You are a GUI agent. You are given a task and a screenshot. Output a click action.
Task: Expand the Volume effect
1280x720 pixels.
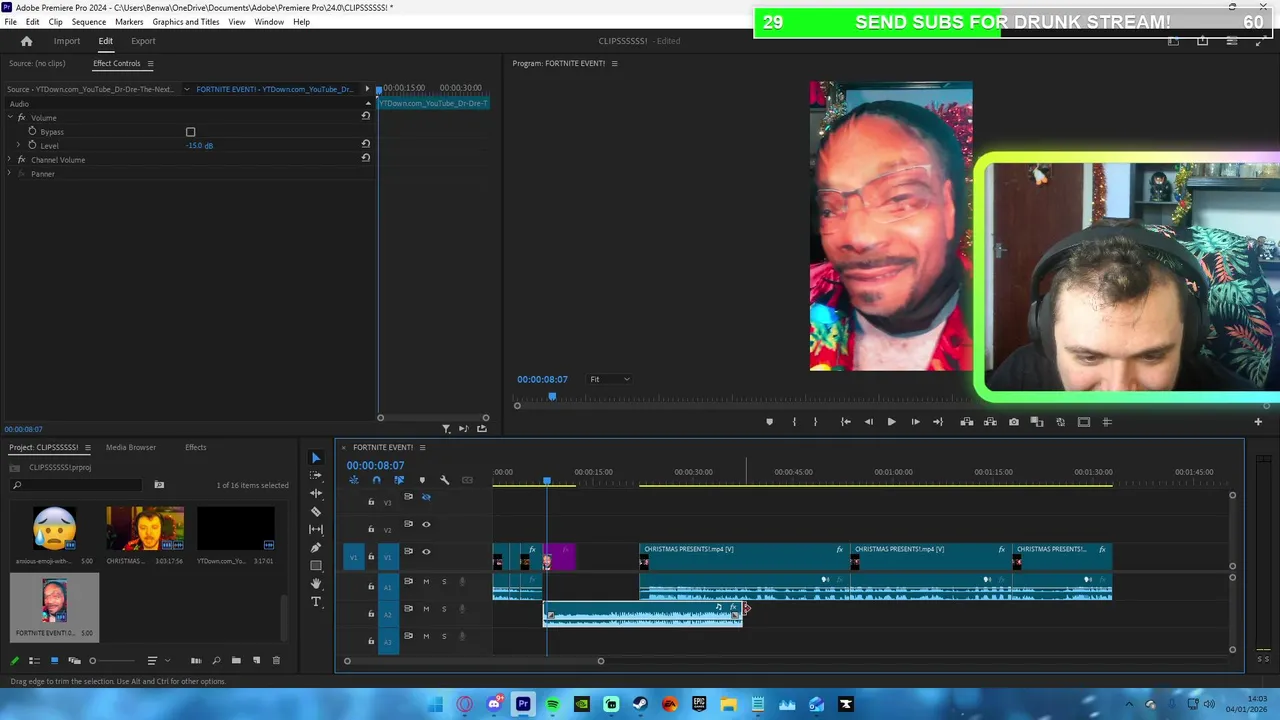point(9,118)
